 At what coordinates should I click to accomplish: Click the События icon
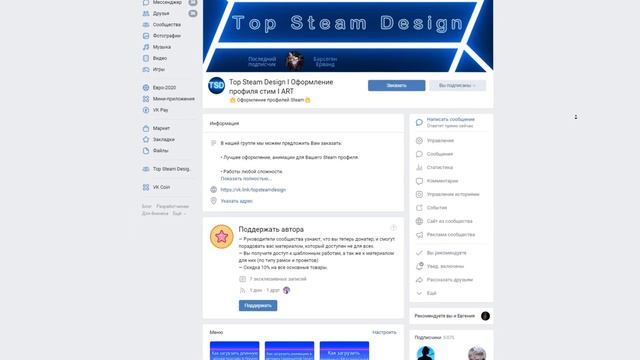(x=419, y=208)
